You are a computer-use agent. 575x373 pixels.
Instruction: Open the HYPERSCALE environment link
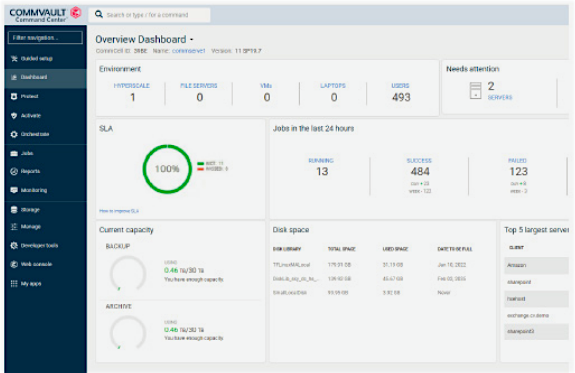[x=132, y=85]
